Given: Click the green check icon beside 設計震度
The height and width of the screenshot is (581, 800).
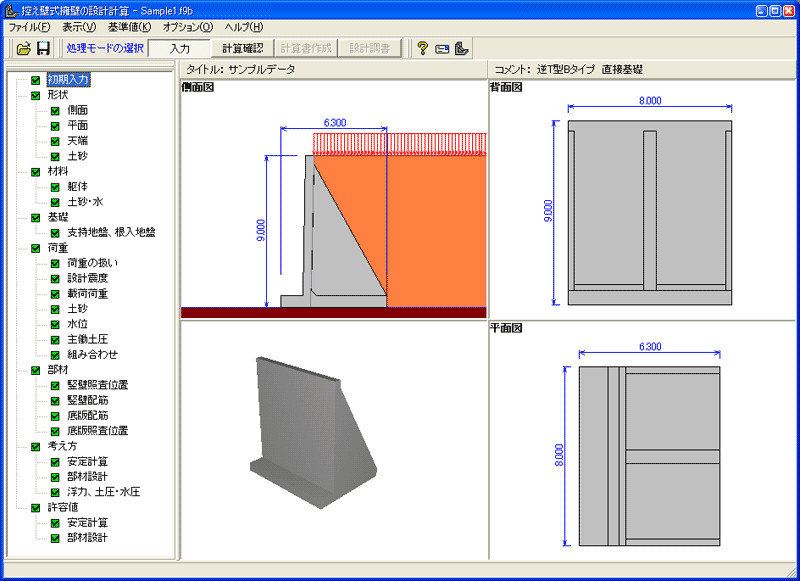Looking at the screenshot, I should coord(56,278).
